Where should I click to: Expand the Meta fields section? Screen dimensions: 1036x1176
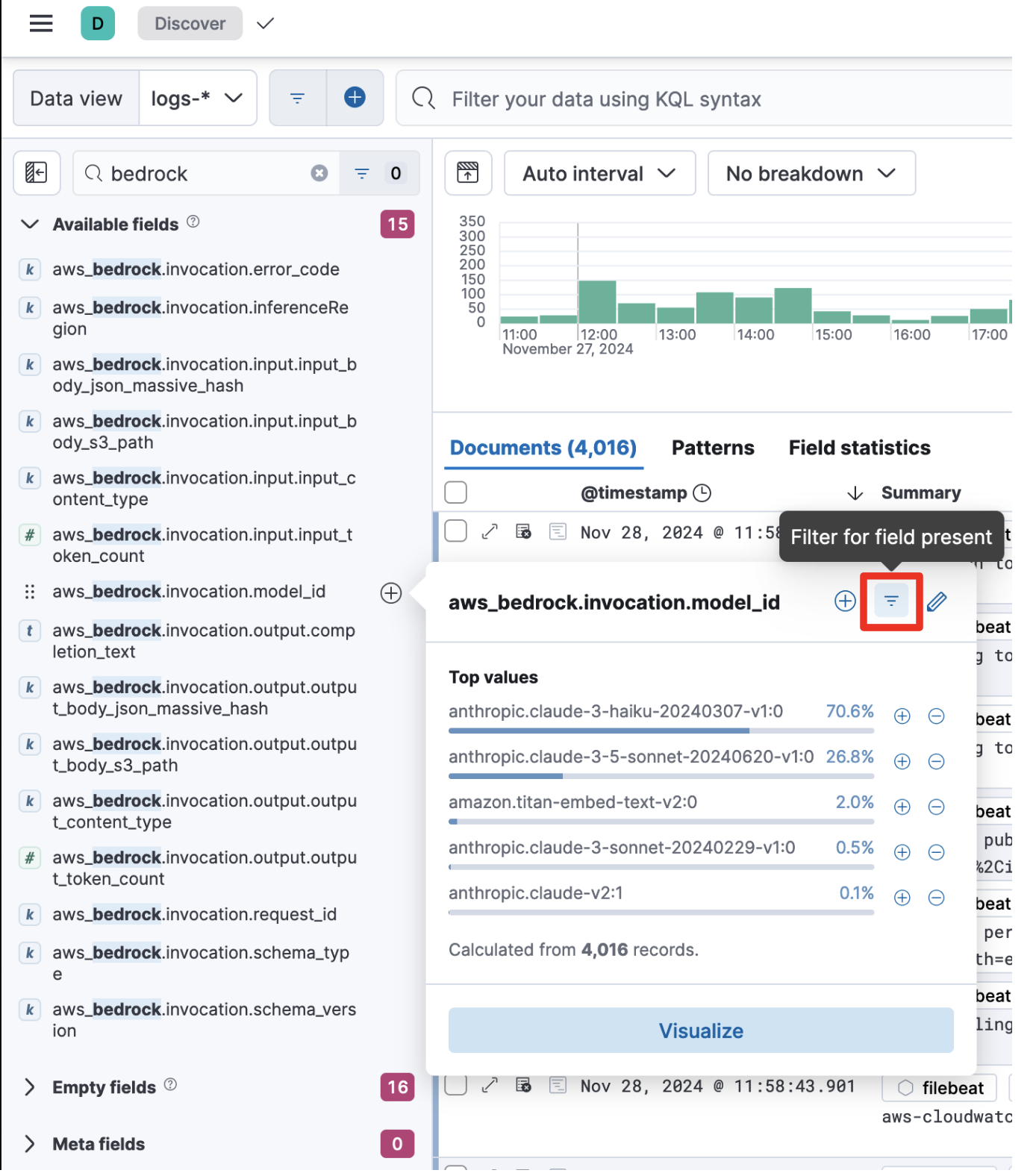click(30, 1144)
